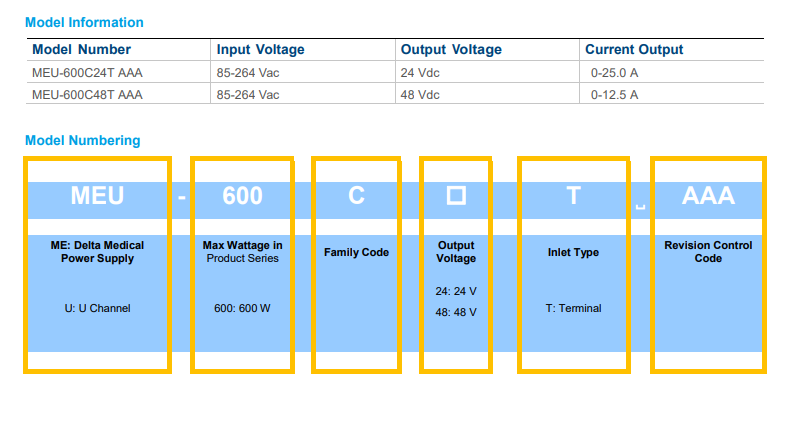790x433 pixels.
Task: Click the '0-25.0 A' current cell
Action: (614, 73)
